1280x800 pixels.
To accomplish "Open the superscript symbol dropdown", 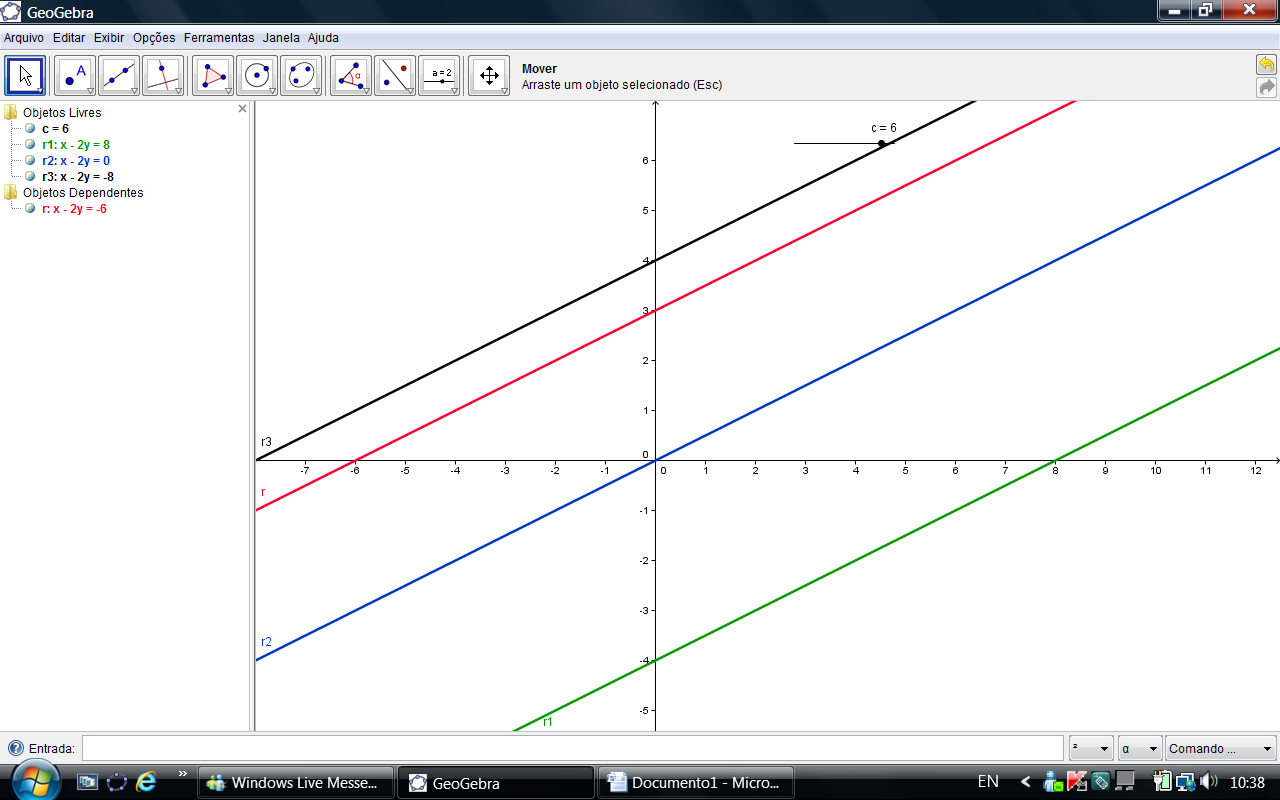I will pos(1091,748).
